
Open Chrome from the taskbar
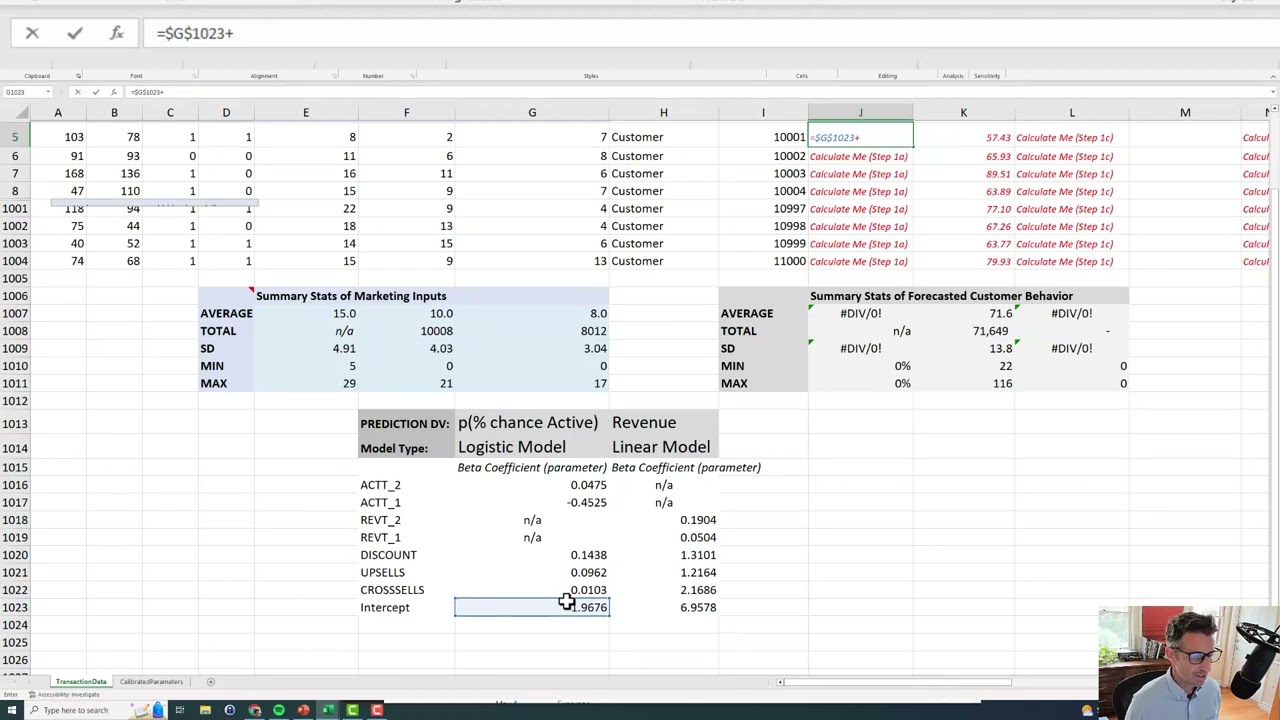[254, 710]
